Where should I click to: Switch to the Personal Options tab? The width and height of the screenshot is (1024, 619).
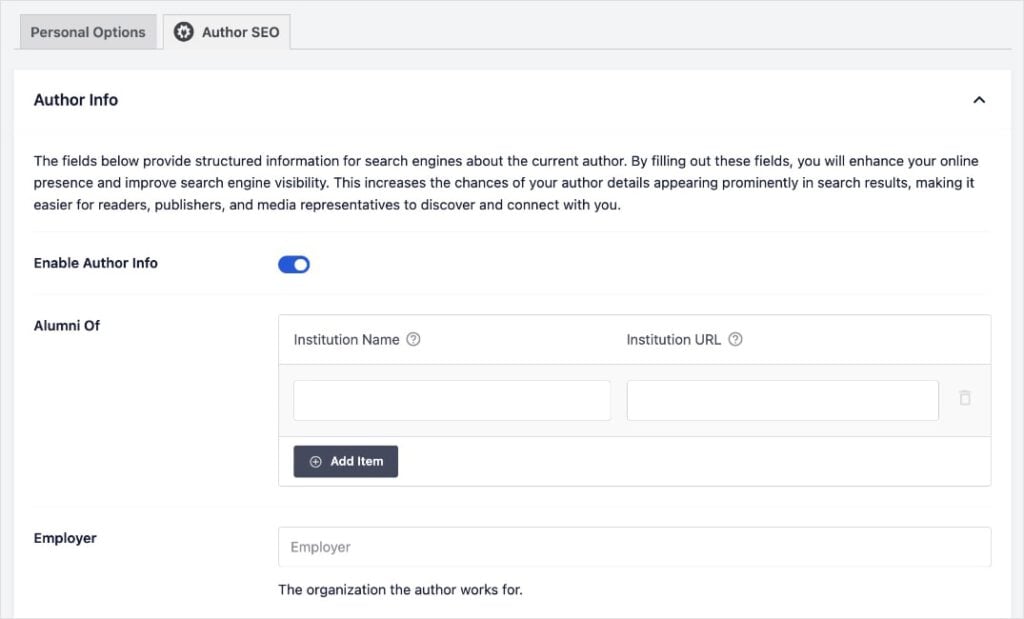tap(87, 31)
